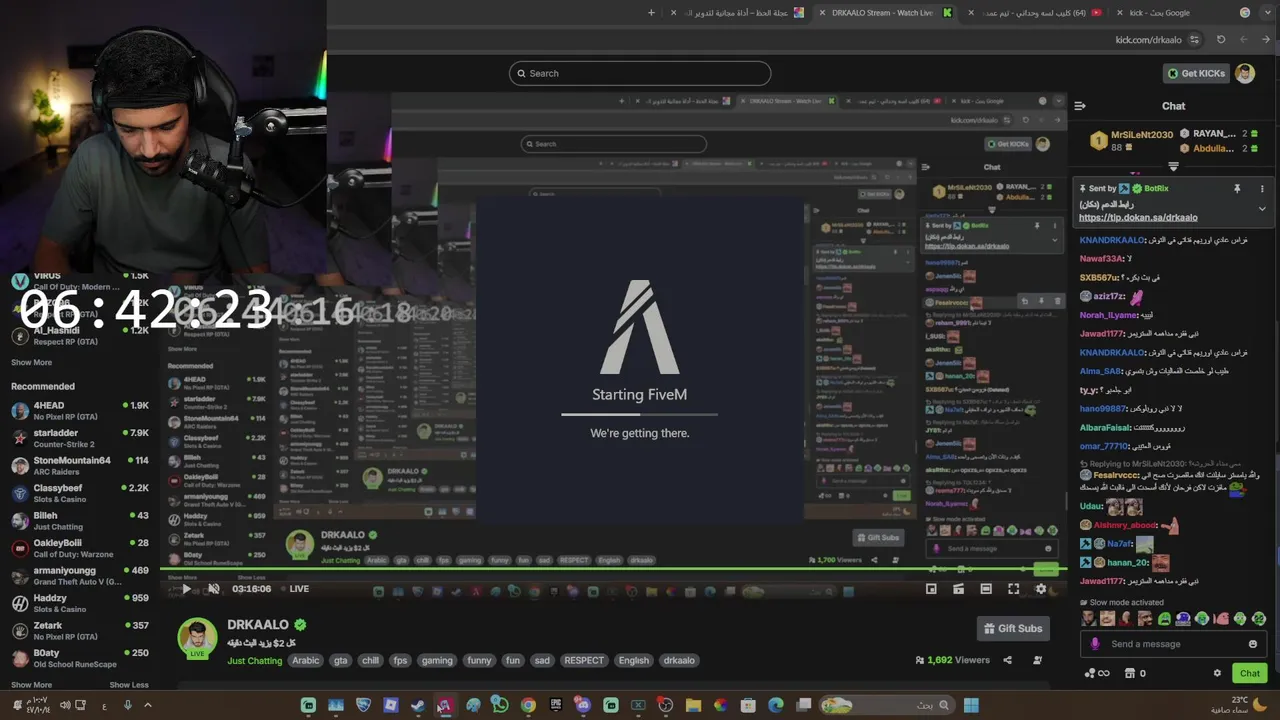The image size is (1280, 720).
Task: Focus the Kick search box
Action: pyautogui.click(x=640, y=73)
